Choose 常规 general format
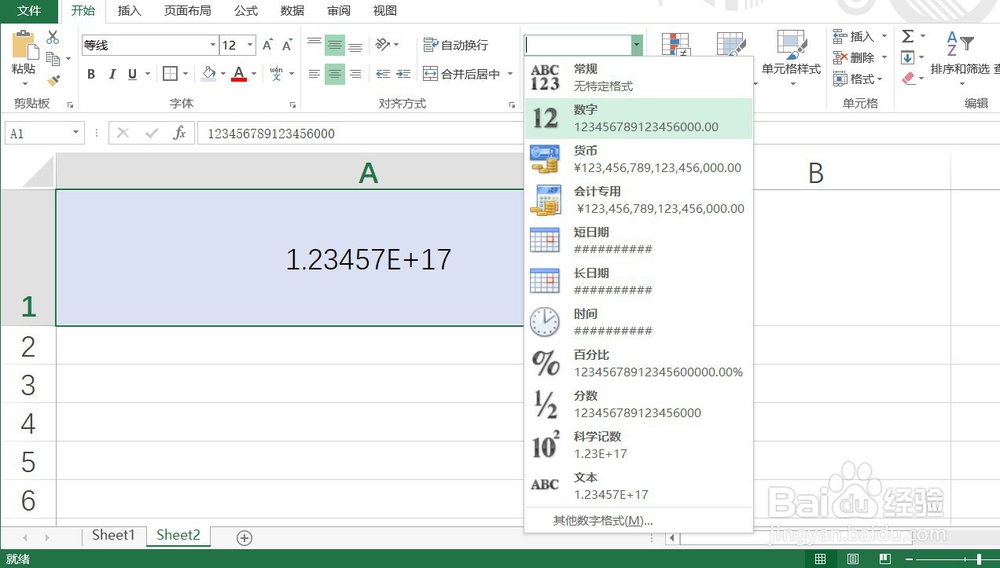The image size is (1000, 568). (x=638, y=77)
